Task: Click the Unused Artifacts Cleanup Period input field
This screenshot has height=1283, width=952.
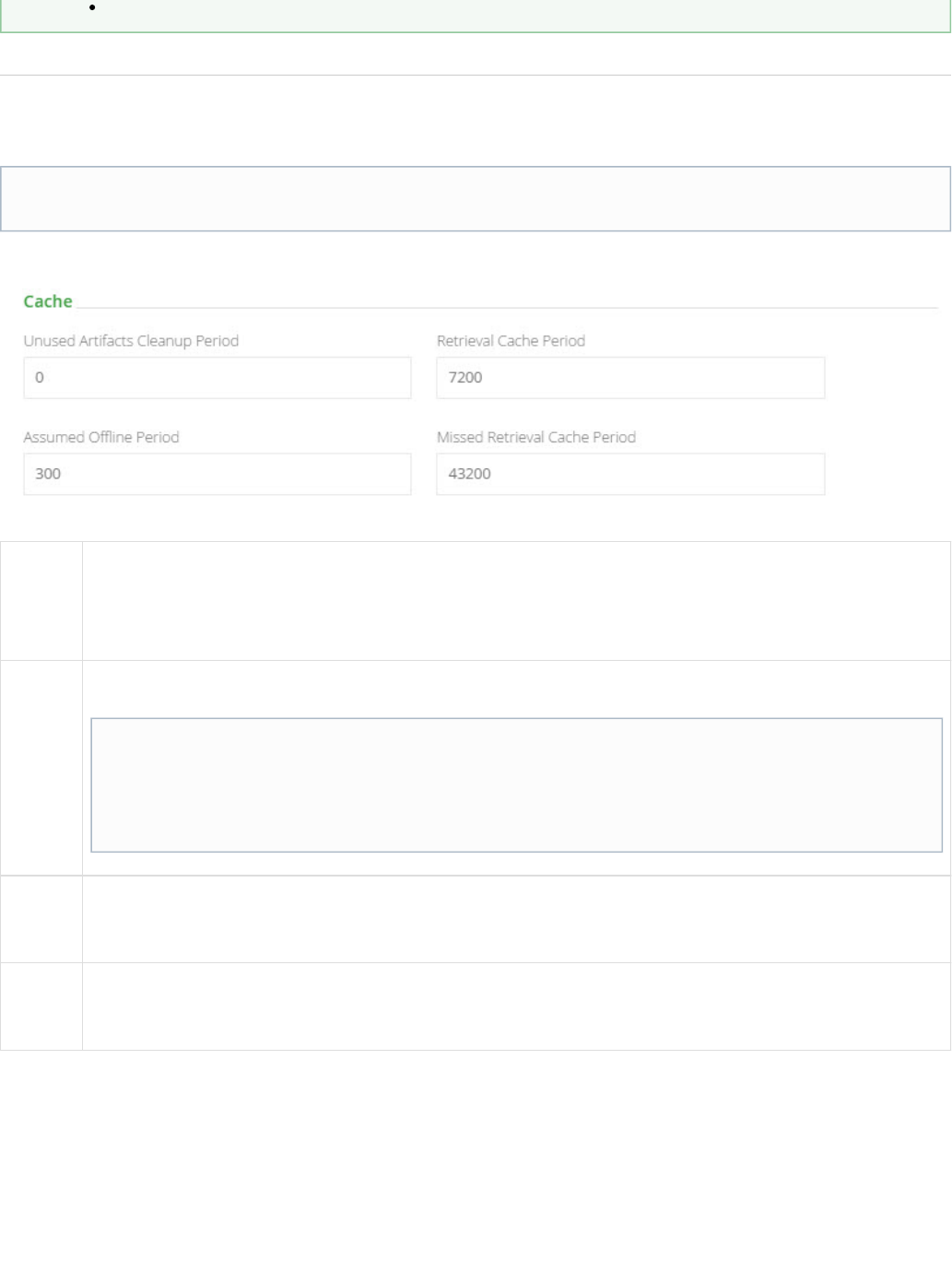Action: click(x=217, y=378)
